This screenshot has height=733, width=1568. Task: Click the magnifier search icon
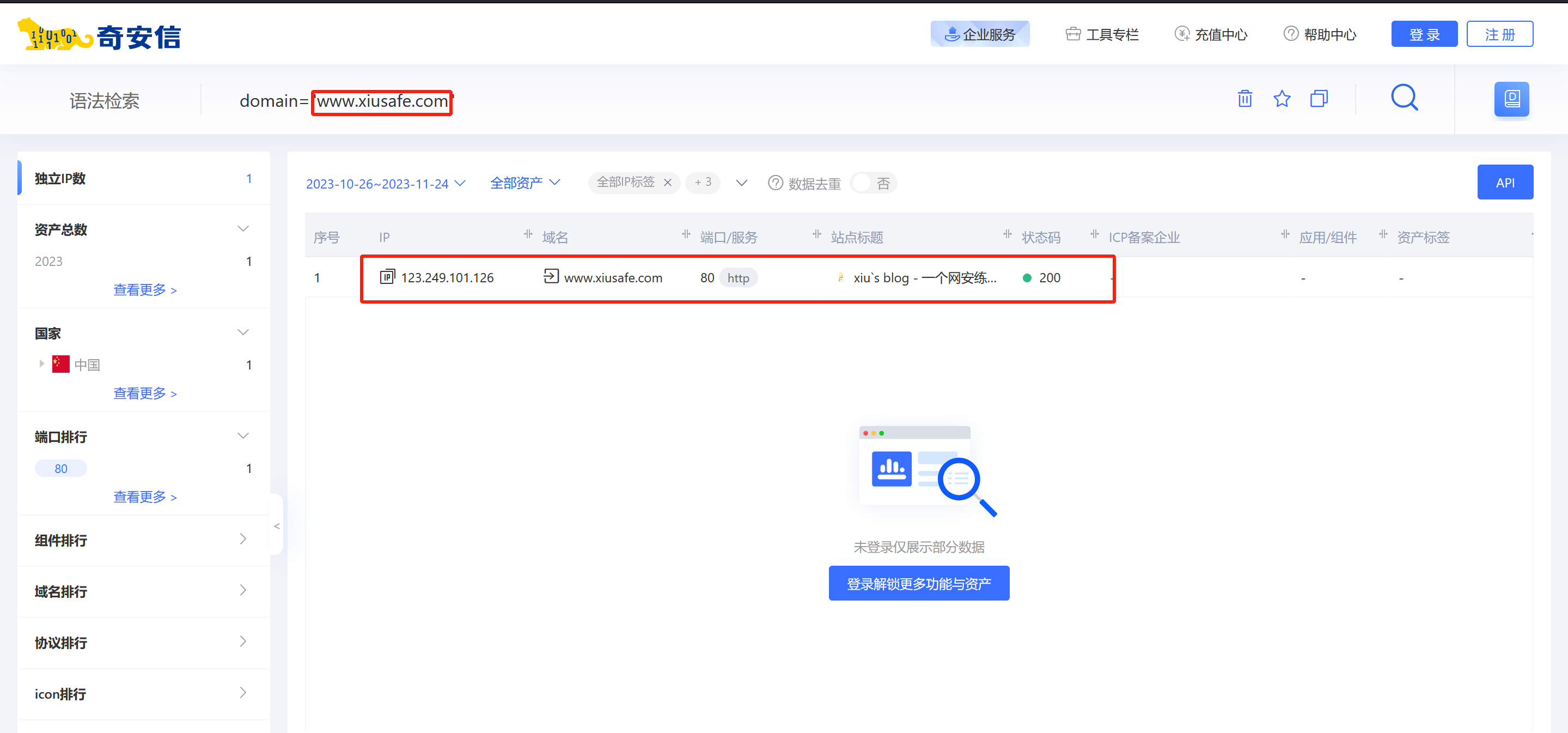[1404, 98]
